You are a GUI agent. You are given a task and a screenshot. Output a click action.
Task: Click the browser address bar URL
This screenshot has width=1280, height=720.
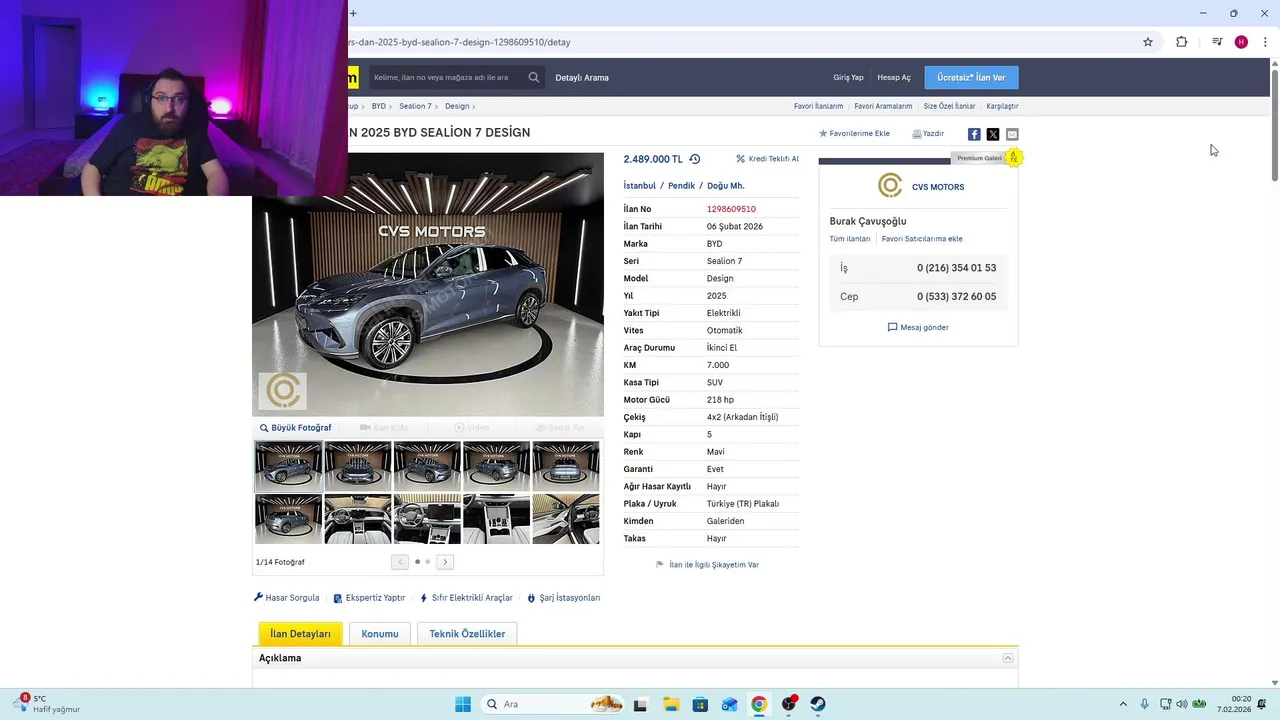click(x=460, y=42)
